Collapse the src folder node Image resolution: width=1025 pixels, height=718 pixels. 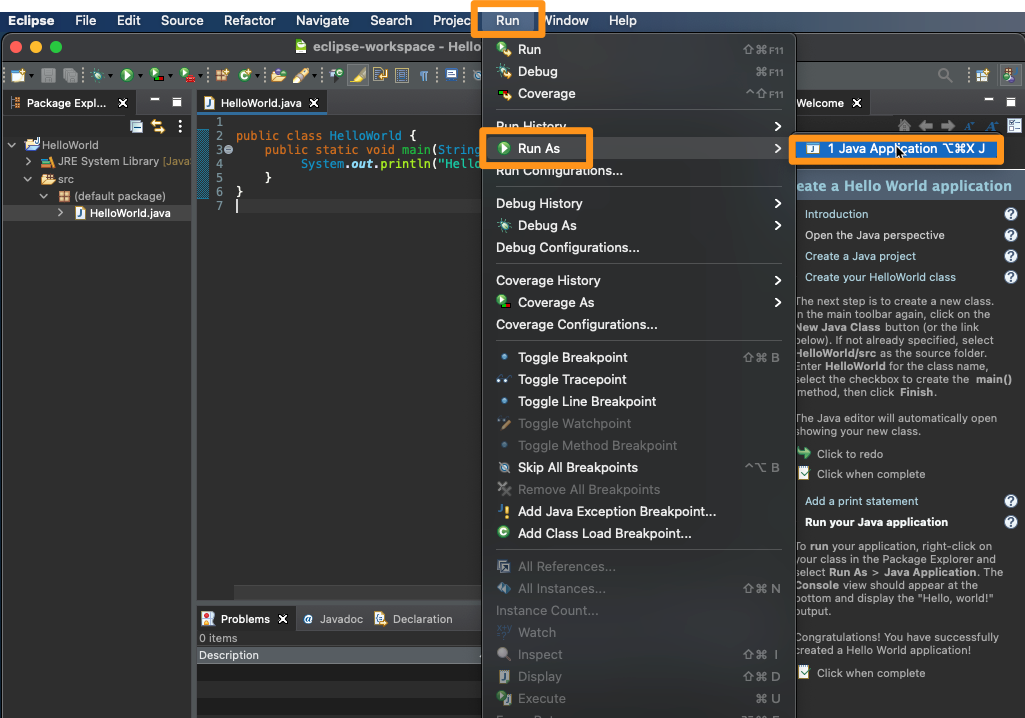point(27,179)
